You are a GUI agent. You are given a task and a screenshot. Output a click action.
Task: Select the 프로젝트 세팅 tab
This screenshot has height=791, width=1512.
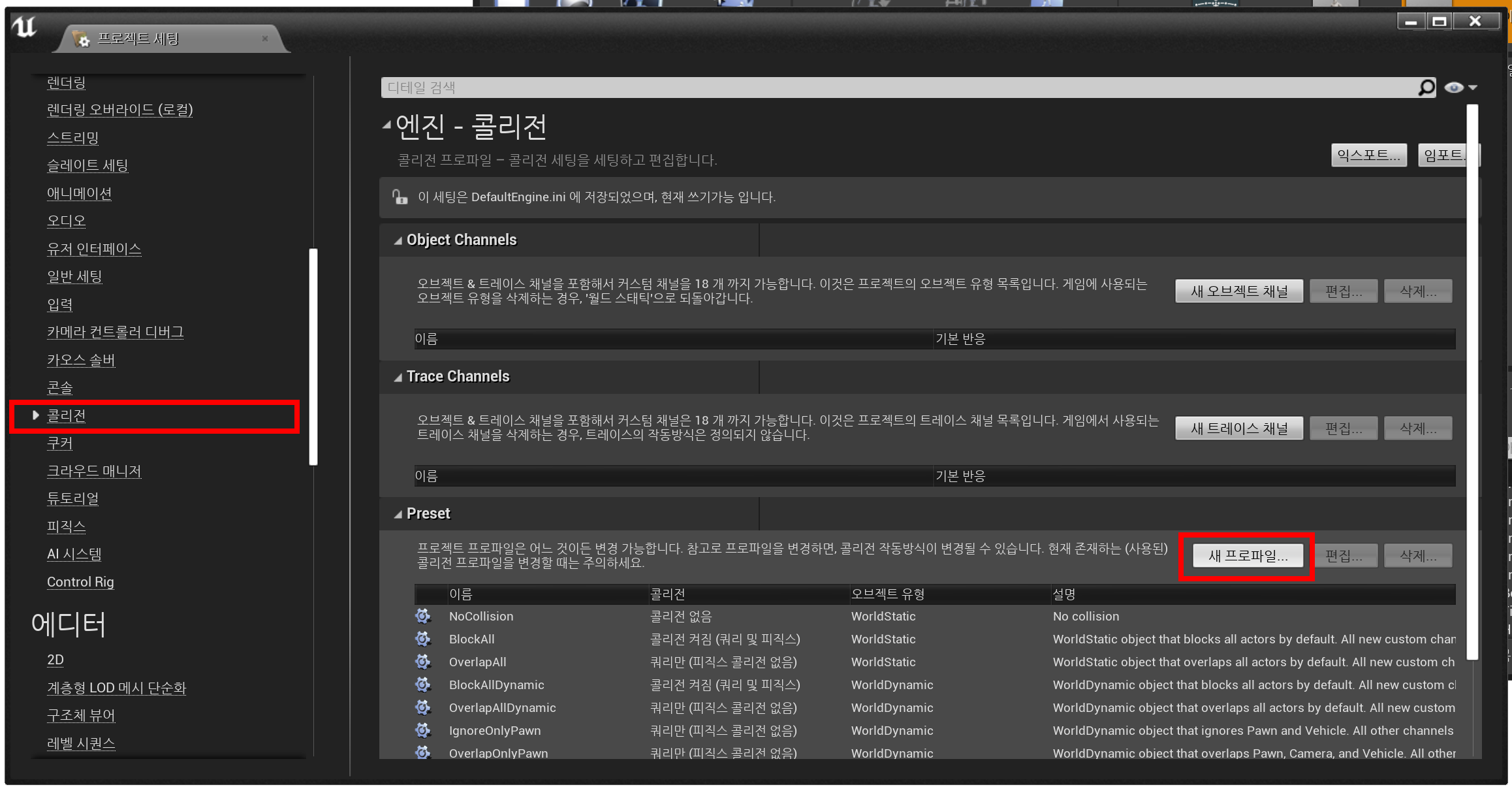coord(138,39)
